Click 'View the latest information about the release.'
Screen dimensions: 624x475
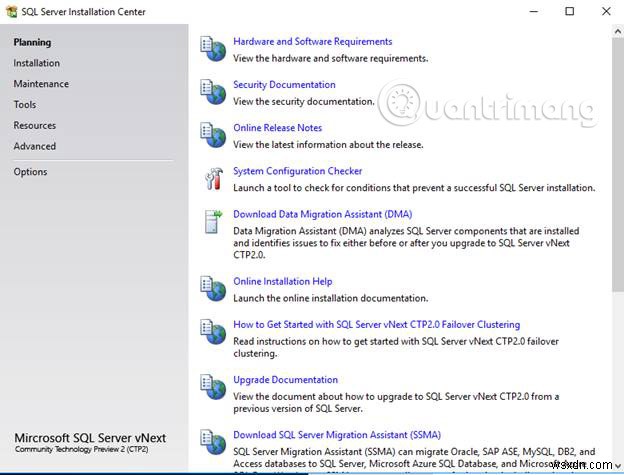[x=328, y=145]
